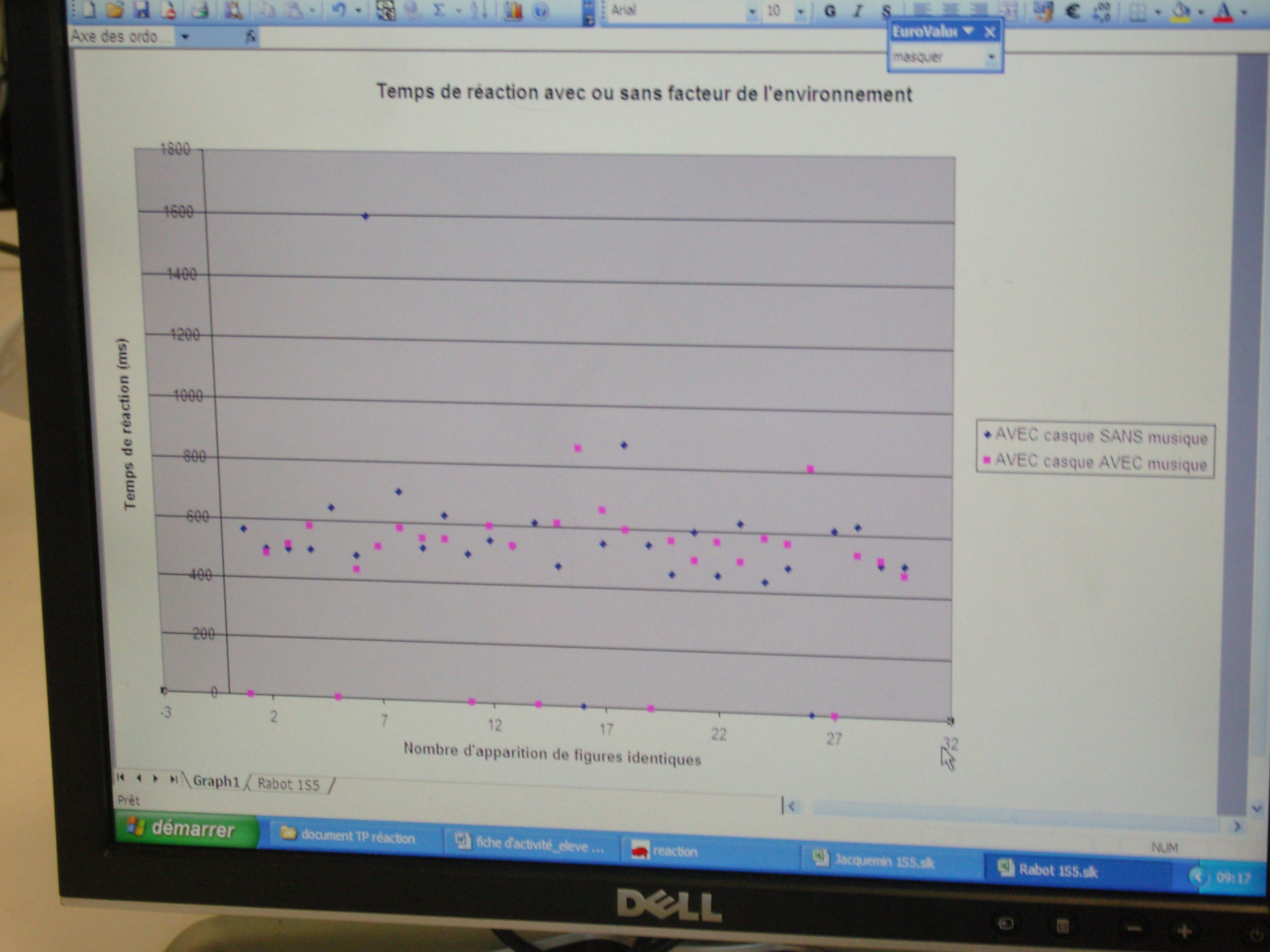1270x952 pixels.
Task: Click the AutoSum sigma icon
Action: pyautogui.click(x=439, y=11)
